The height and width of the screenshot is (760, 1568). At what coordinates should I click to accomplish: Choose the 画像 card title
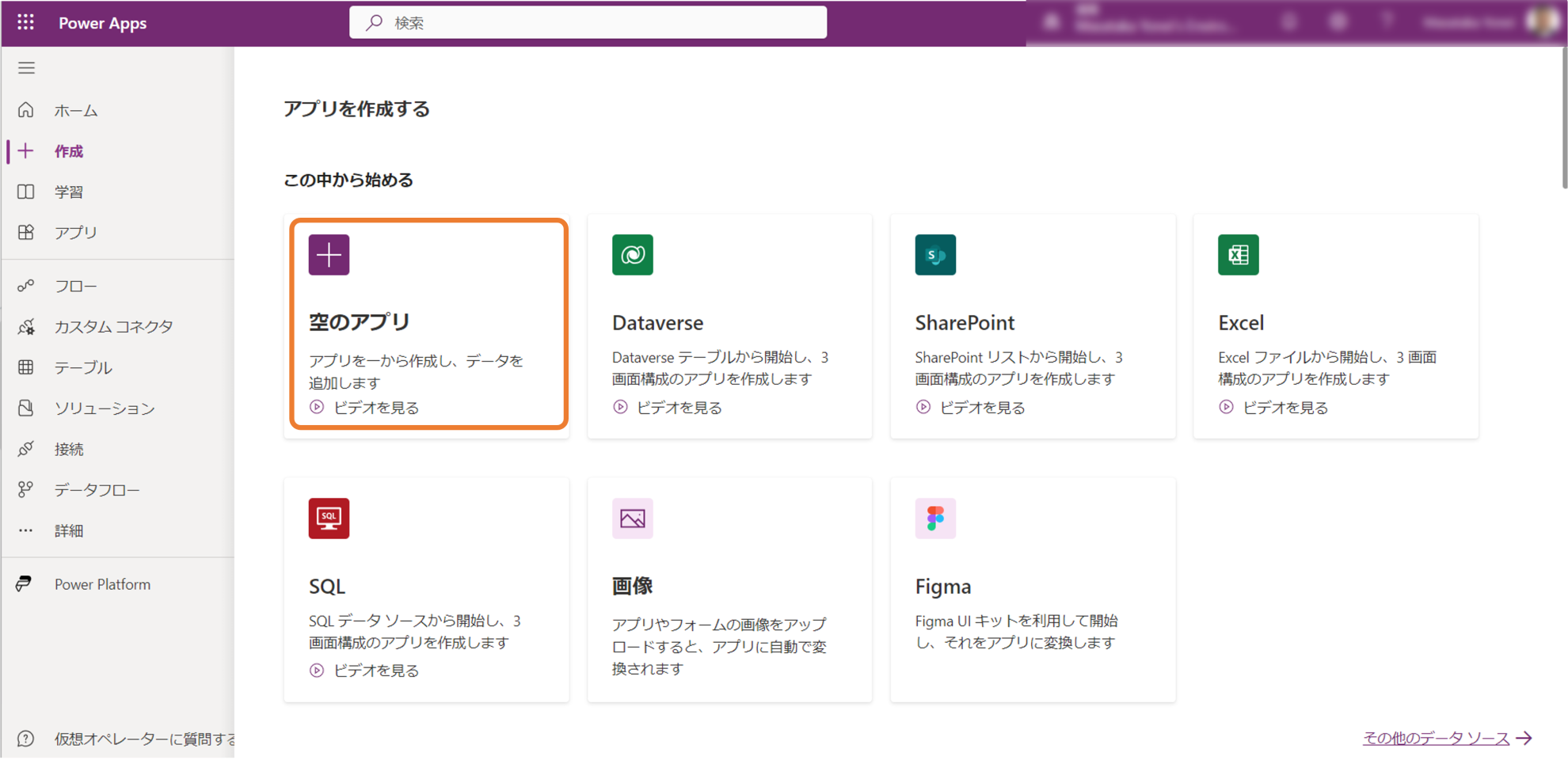coord(632,586)
